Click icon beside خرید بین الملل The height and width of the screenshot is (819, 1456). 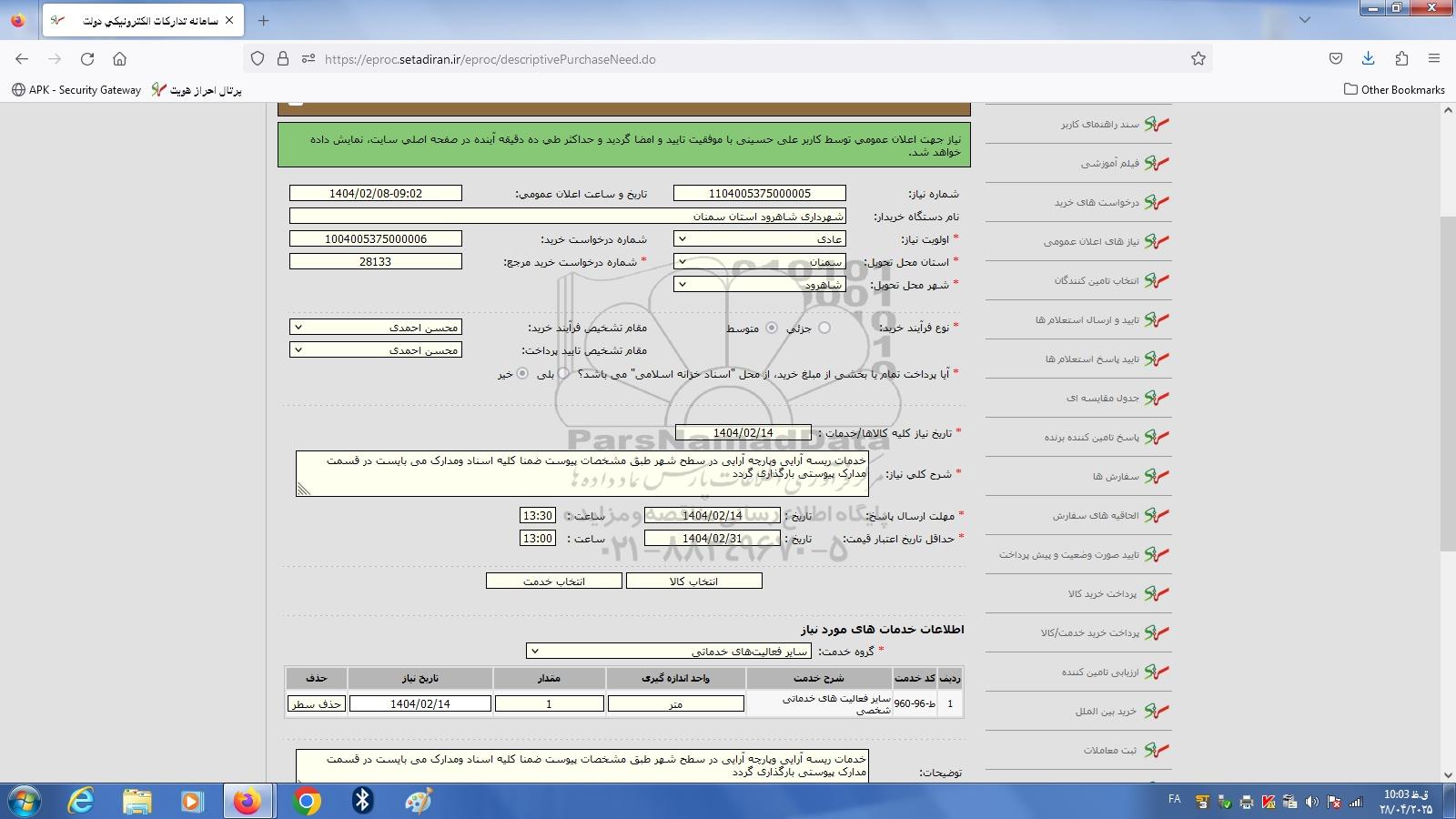tap(1157, 711)
